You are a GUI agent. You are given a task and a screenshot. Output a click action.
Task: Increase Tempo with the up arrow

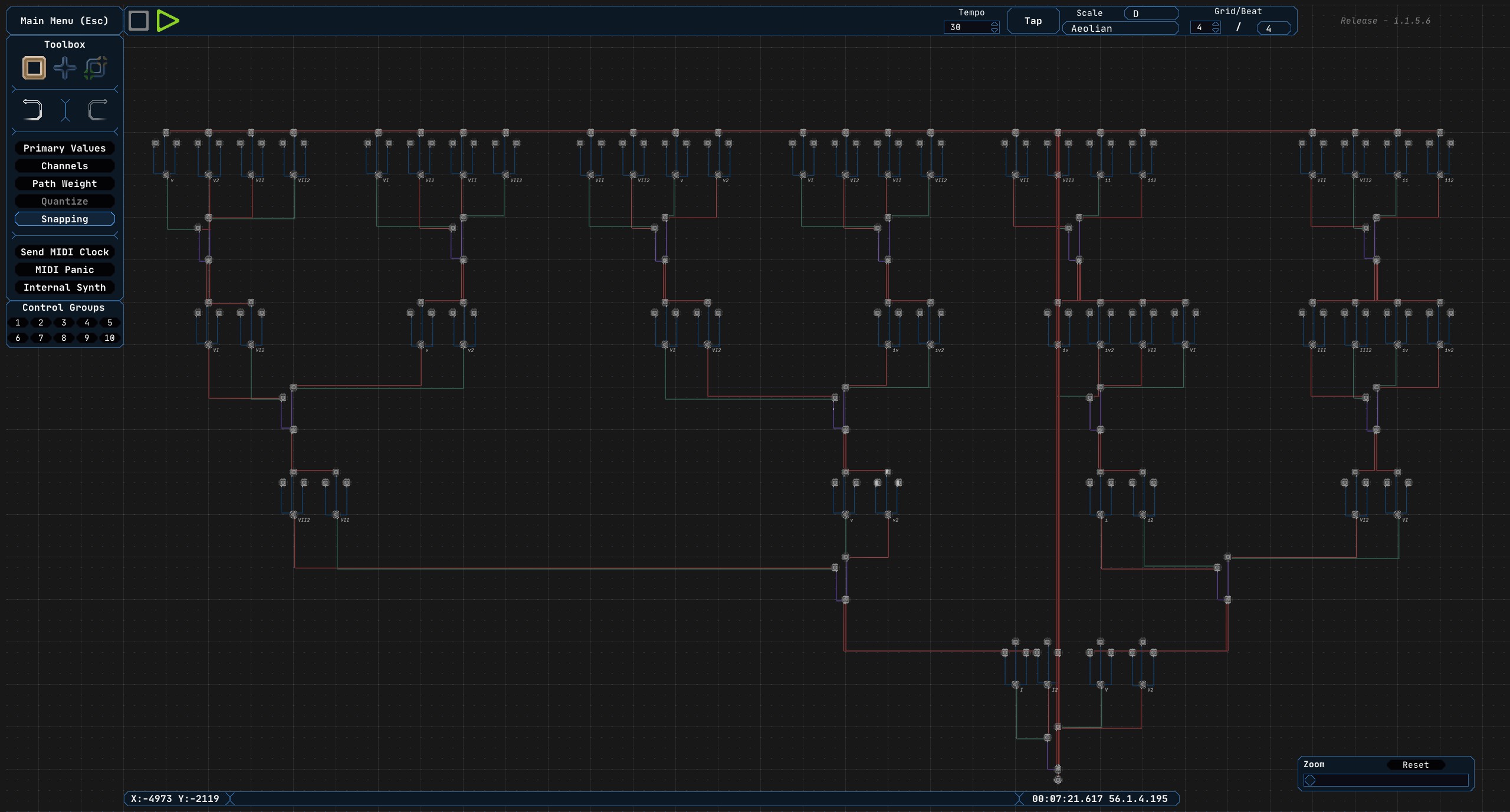994,24
